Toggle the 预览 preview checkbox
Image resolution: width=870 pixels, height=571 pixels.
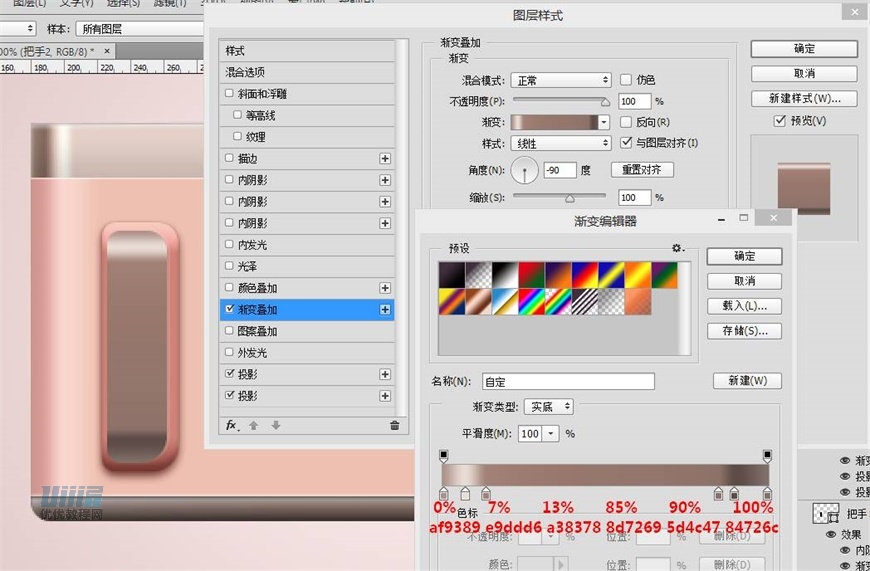pyautogui.click(x=780, y=120)
